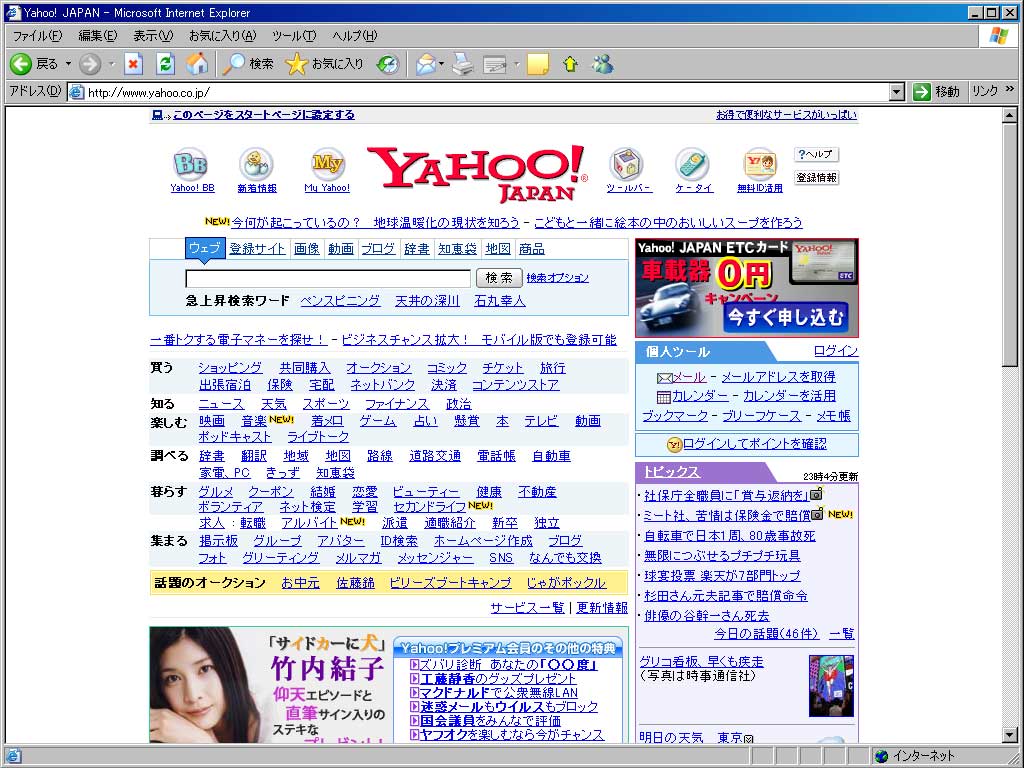Image resolution: width=1024 pixels, height=768 pixels.
Task: Open ログイン link in 個人ツール
Action: coord(835,351)
